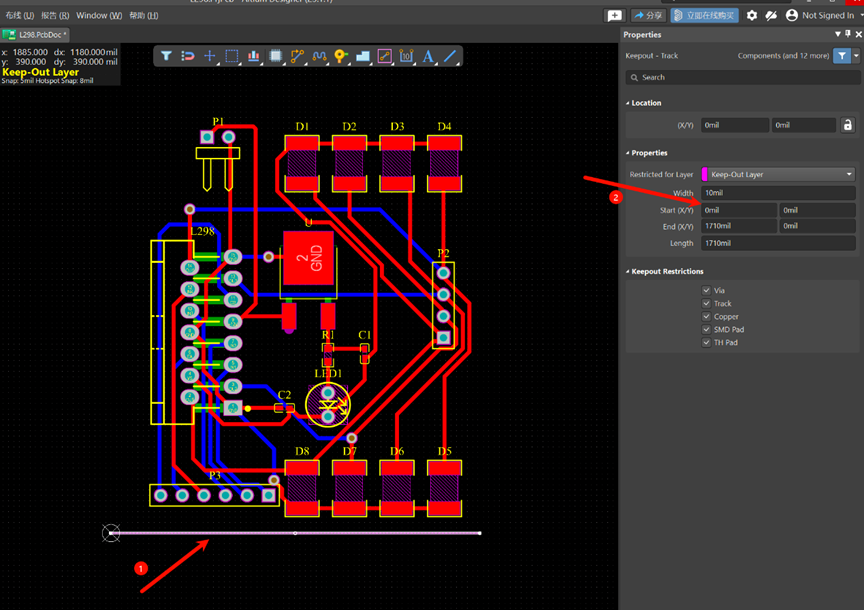Click the D1 designator text
This screenshot has width=864, height=610.
(302, 127)
